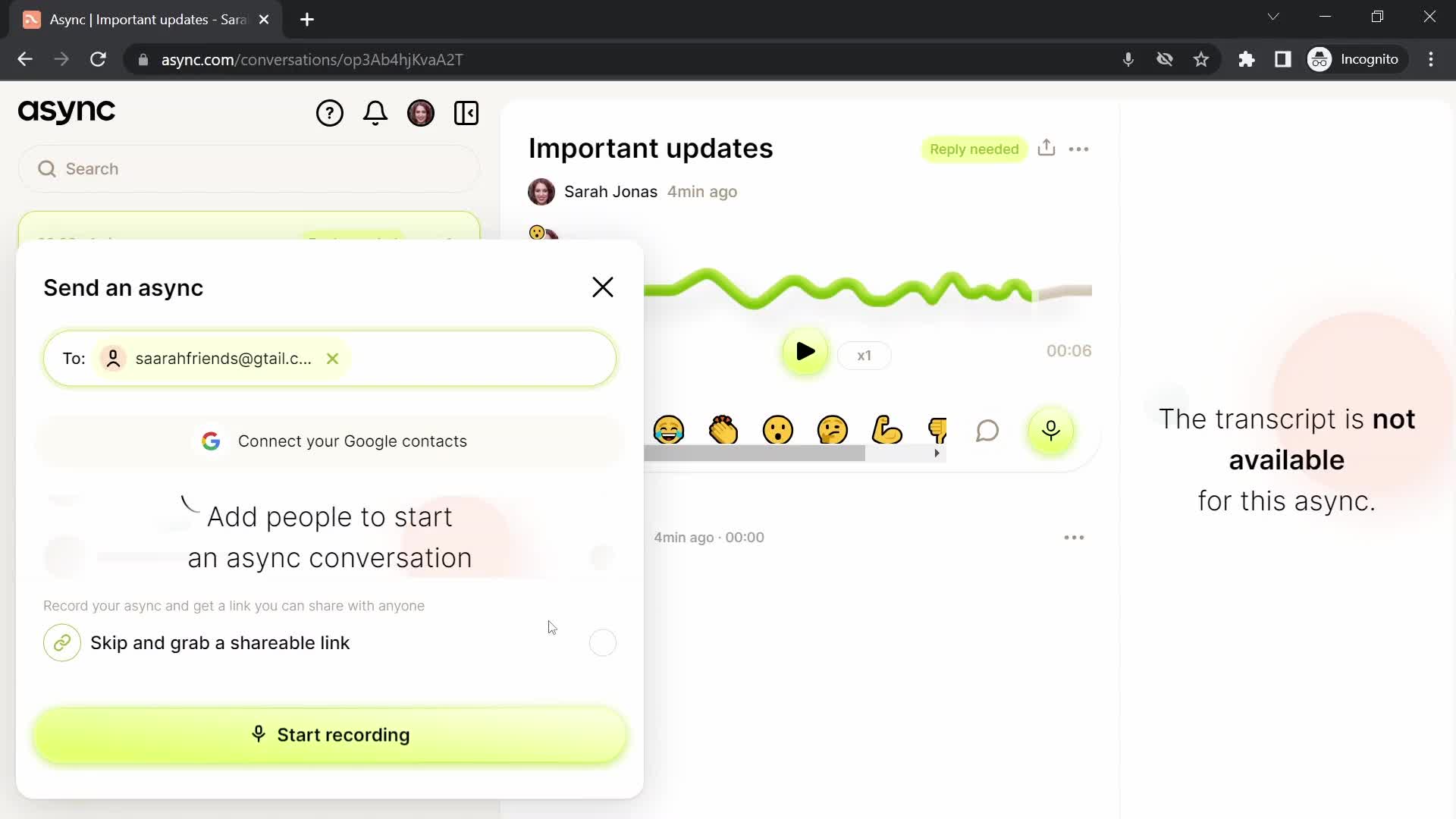Image resolution: width=1456 pixels, height=819 pixels.
Task: Expand the conversation overflow menu
Action: point(1080,149)
